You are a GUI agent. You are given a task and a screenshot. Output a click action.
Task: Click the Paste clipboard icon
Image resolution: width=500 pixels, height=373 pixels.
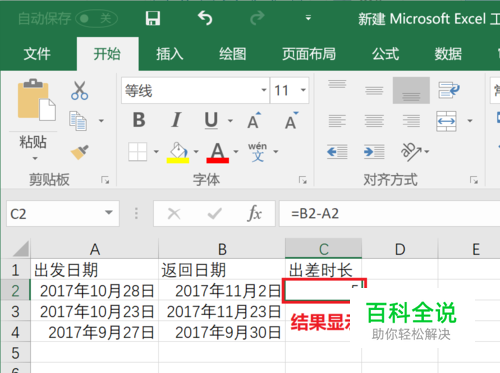pos(36,100)
